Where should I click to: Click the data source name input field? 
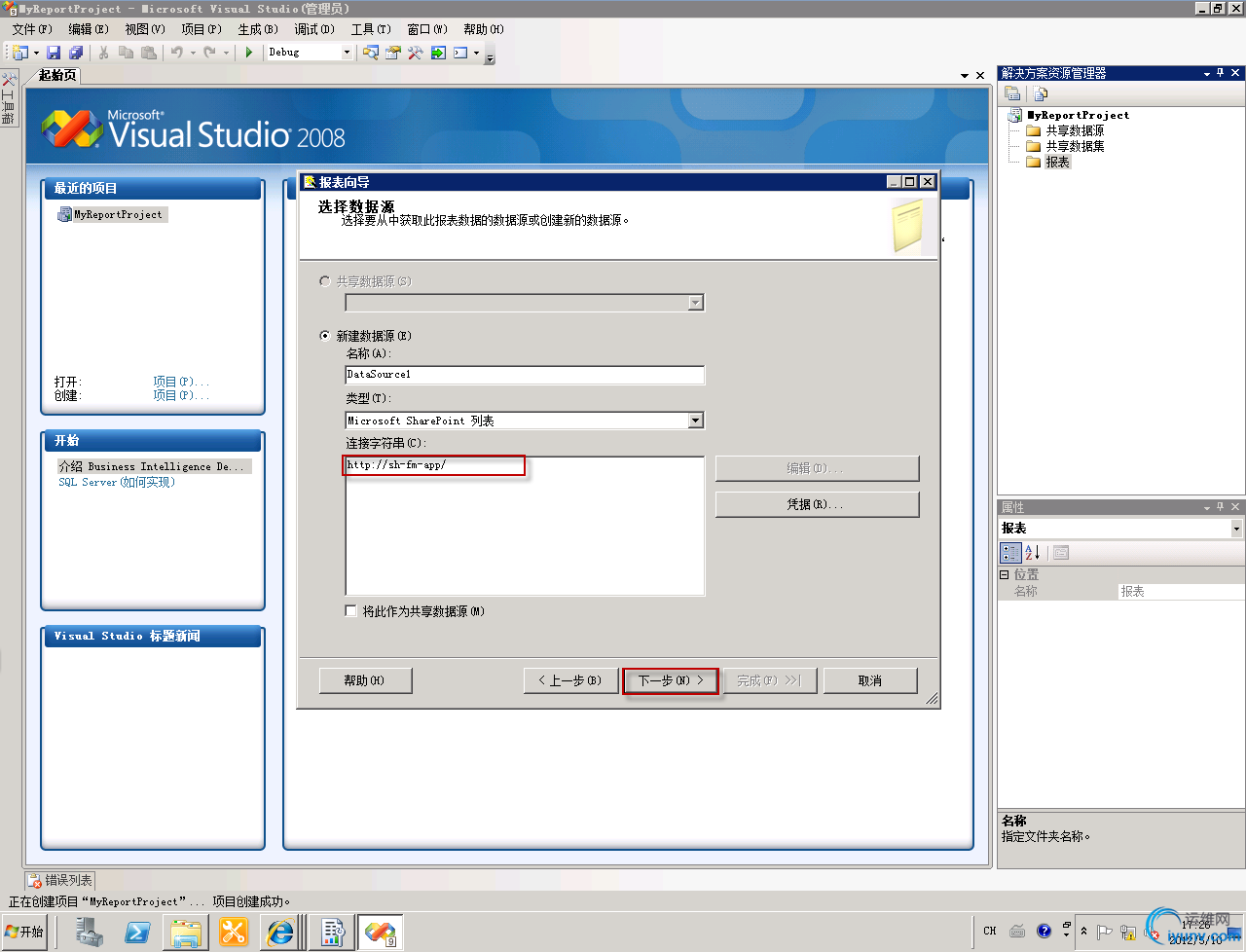[x=525, y=375]
